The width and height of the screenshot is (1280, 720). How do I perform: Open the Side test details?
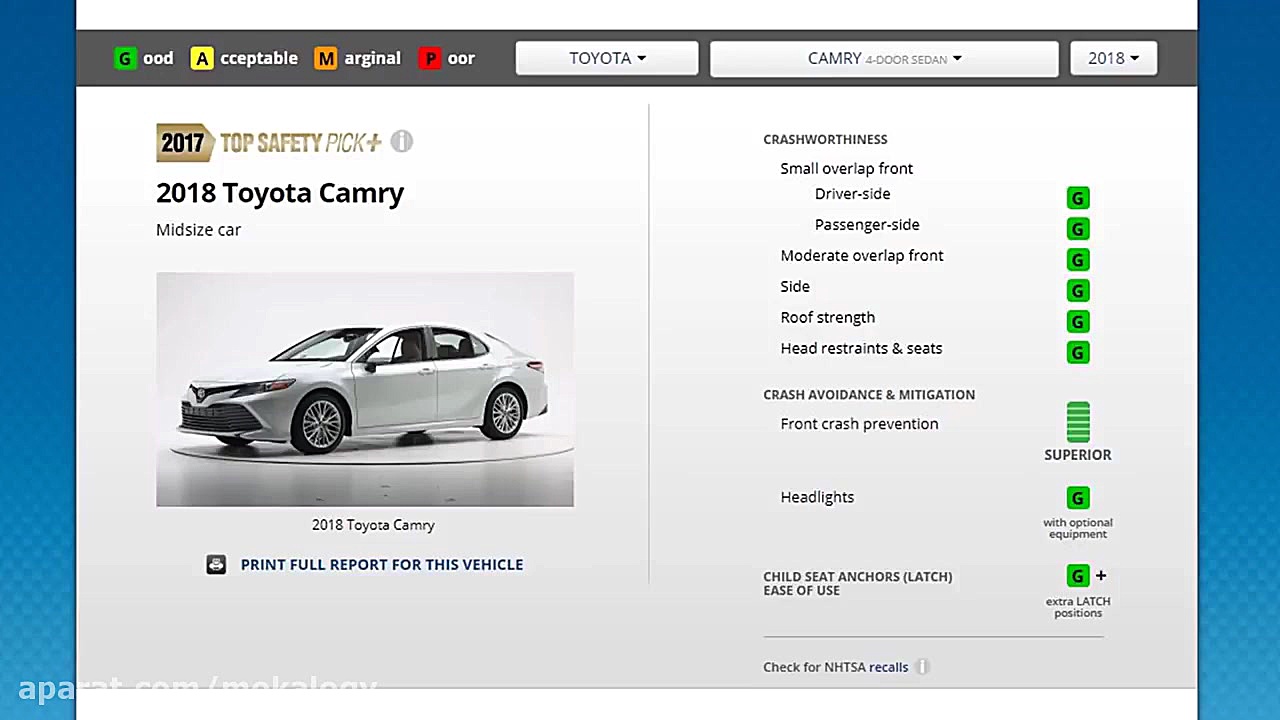click(795, 287)
